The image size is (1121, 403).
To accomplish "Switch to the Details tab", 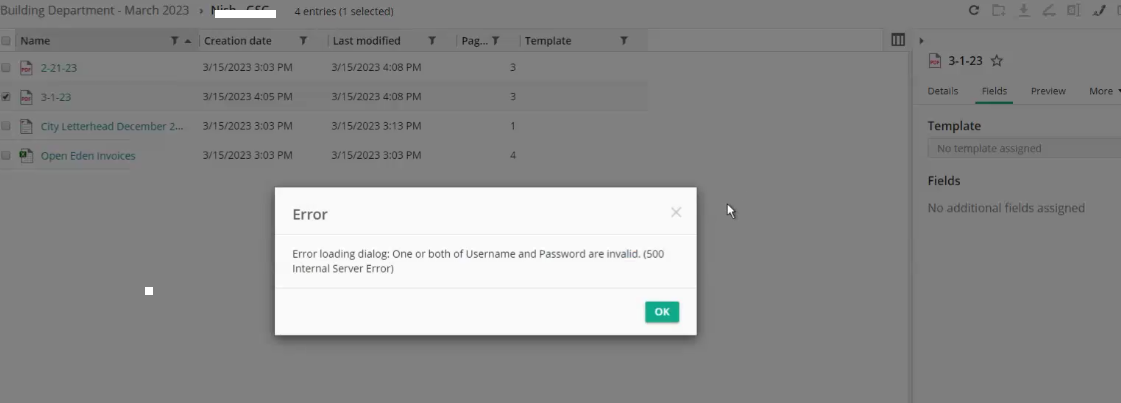I will pos(942,91).
